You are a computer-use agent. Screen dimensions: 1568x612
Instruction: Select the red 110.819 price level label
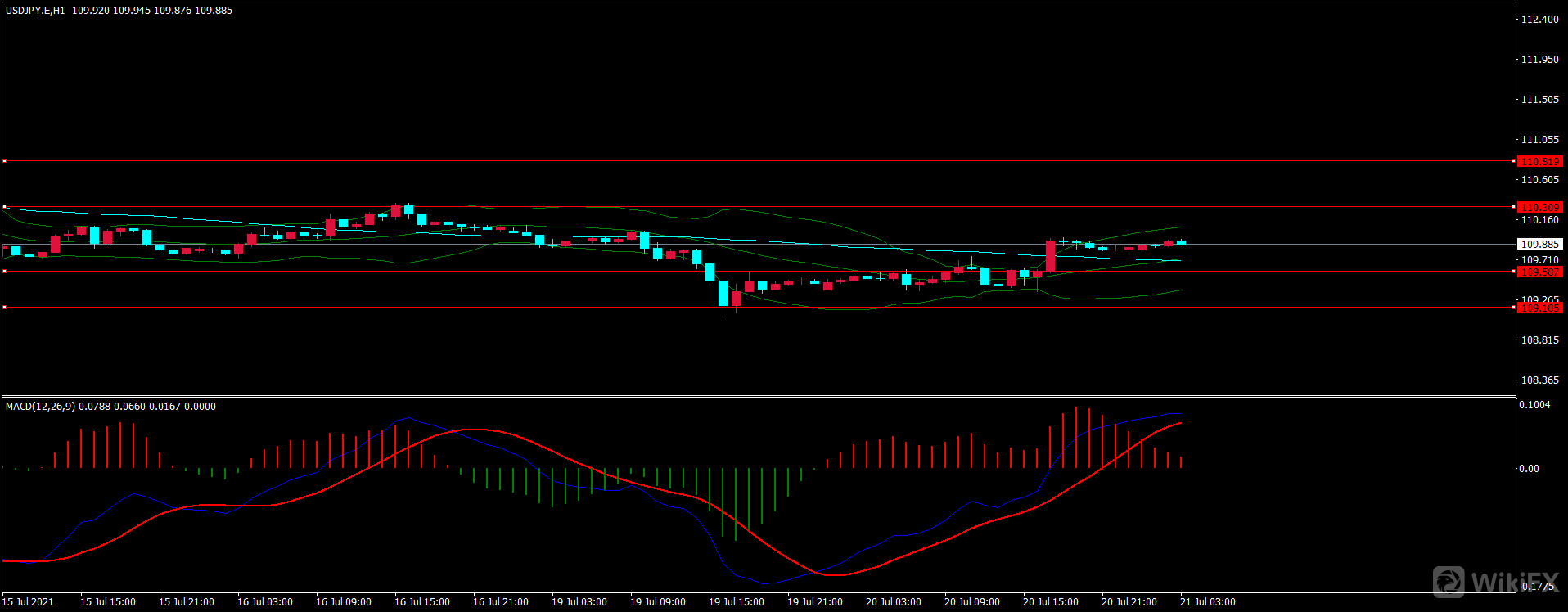1539,162
